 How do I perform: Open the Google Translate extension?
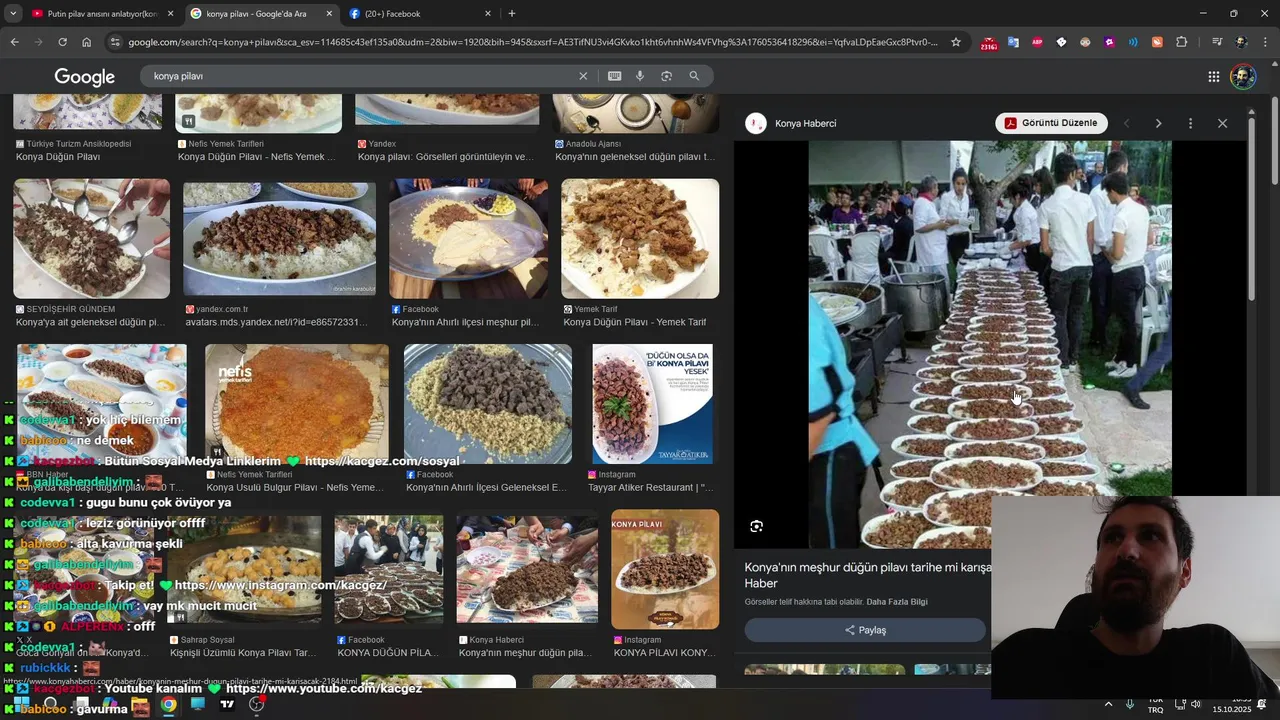click(1013, 42)
